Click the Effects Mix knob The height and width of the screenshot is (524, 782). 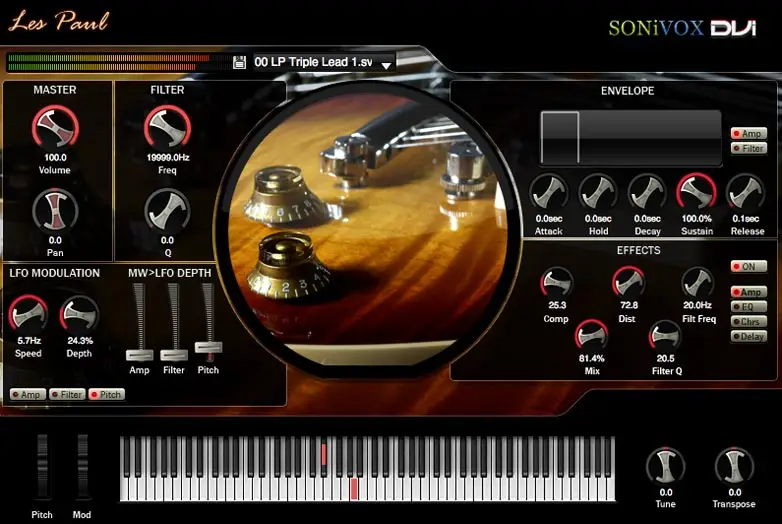(591, 336)
